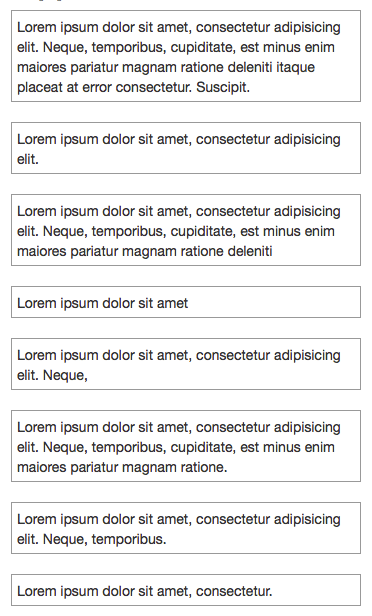Select the box ending with 'Neque, temporibus.'
Image resolution: width=372 pixels, height=616 pixels.
pyautogui.click(x=186, y=528)
